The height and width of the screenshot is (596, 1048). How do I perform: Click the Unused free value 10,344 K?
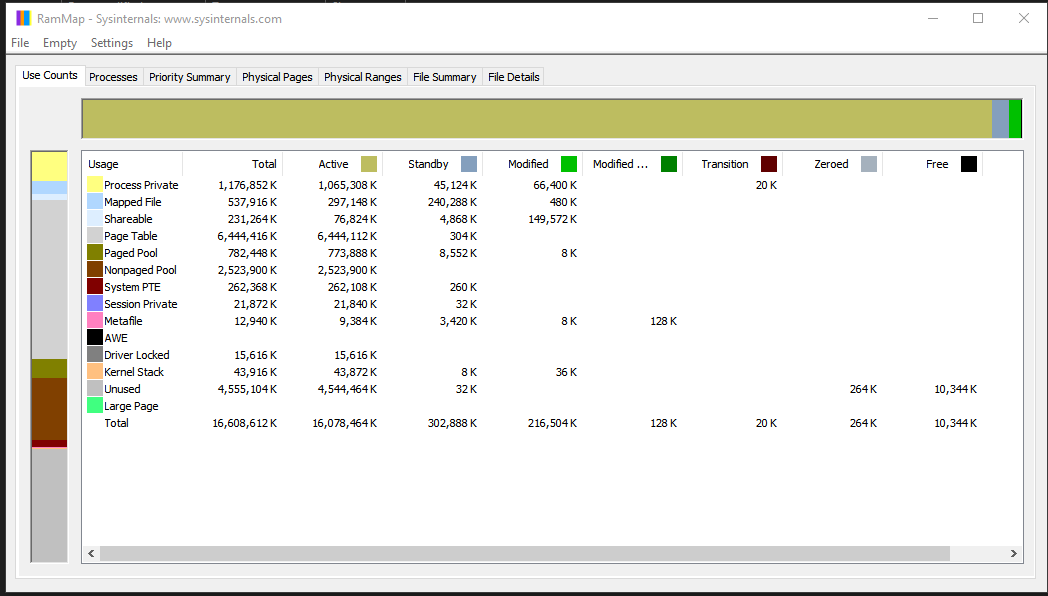[x=955, y=389]
